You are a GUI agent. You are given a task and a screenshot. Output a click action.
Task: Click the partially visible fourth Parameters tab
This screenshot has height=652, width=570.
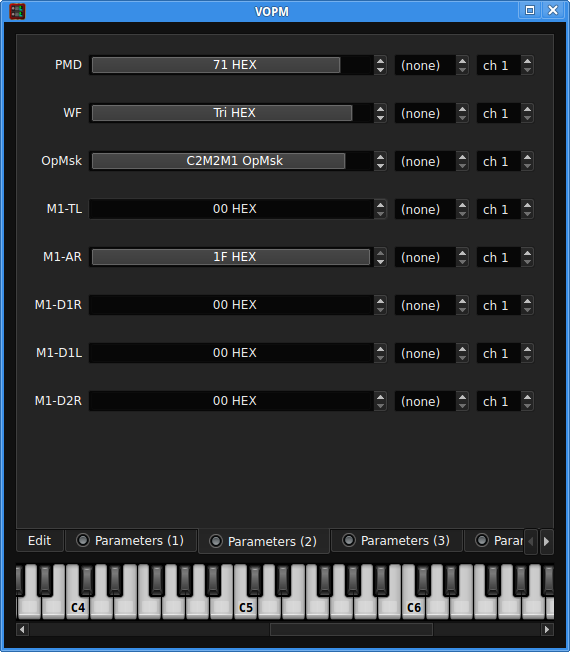[x=495, y=541]
